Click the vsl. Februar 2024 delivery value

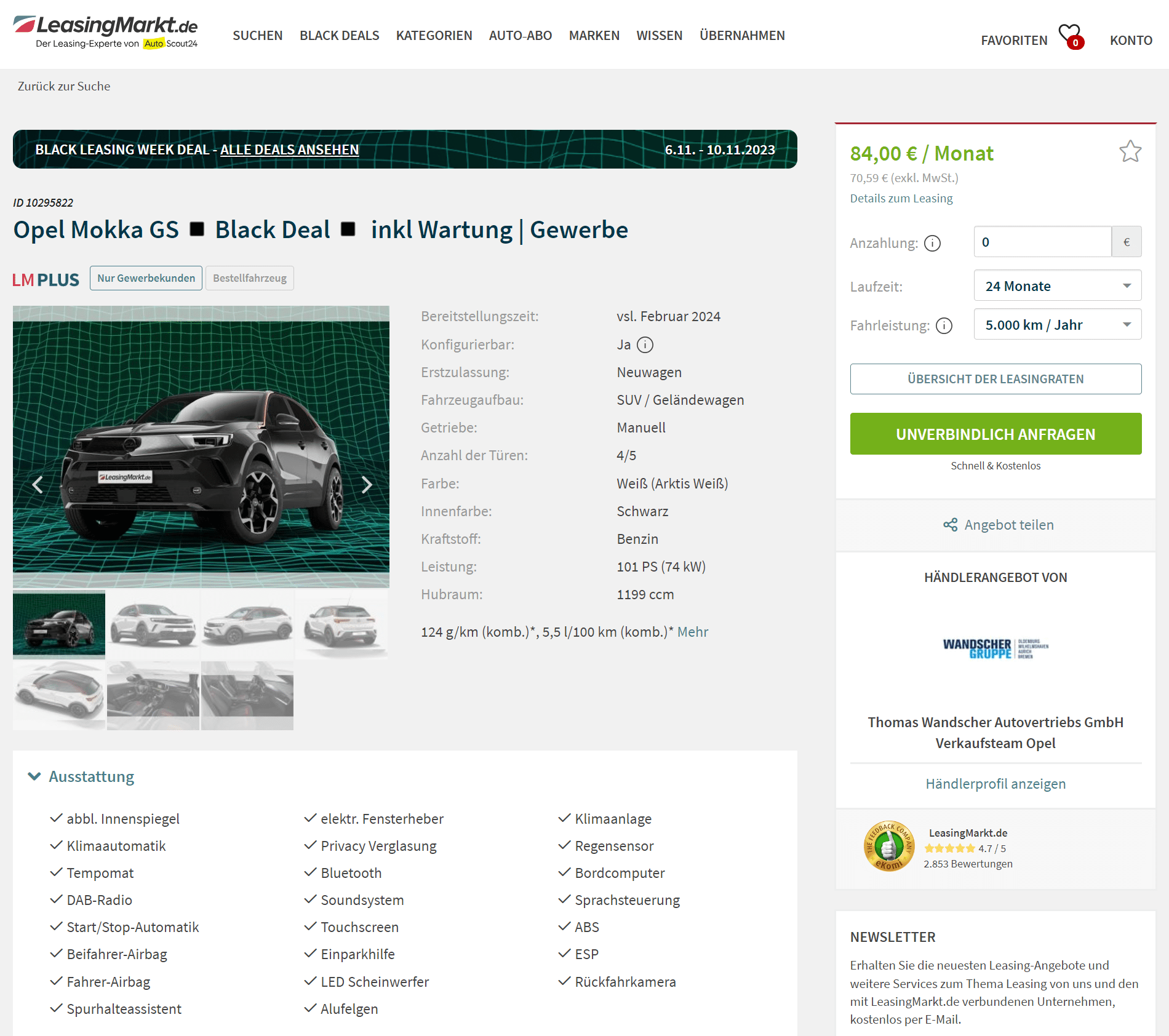point(668,316)
